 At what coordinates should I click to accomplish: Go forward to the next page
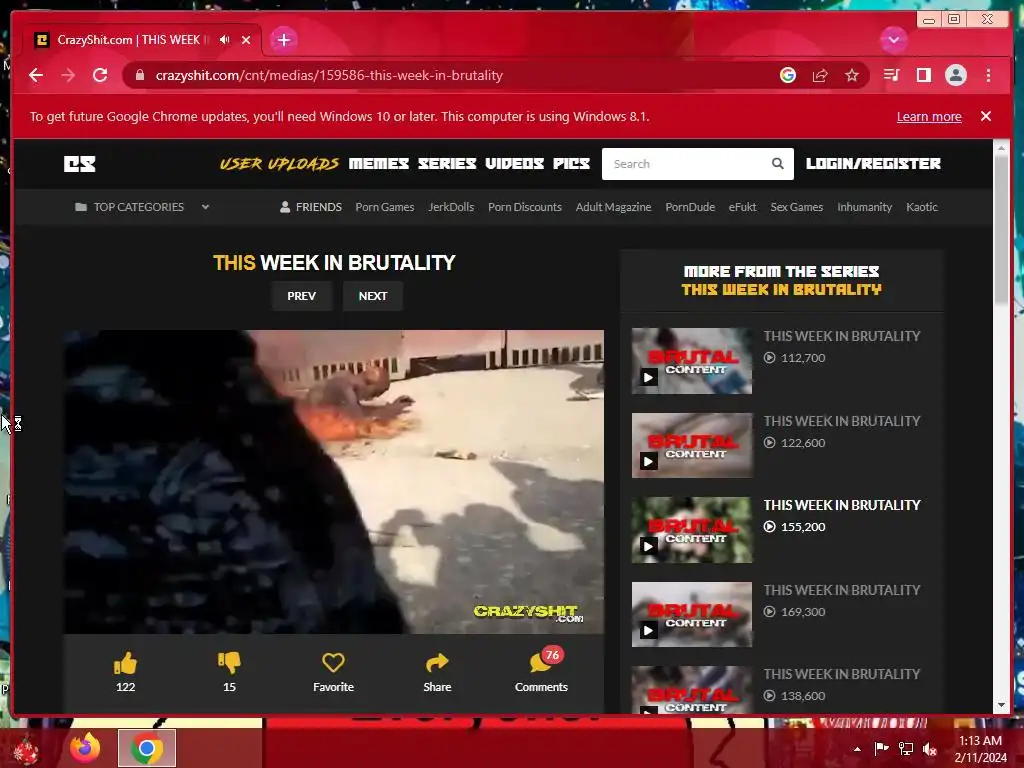[x=68, y=75]
